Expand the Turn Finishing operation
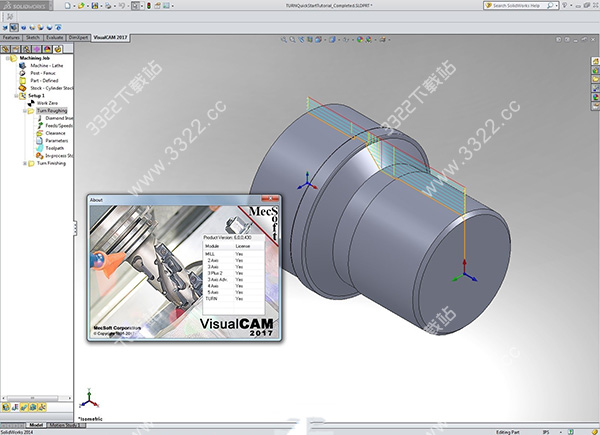Image resolution: width=600 pixels, height=435 pixels. pos(25,163)
